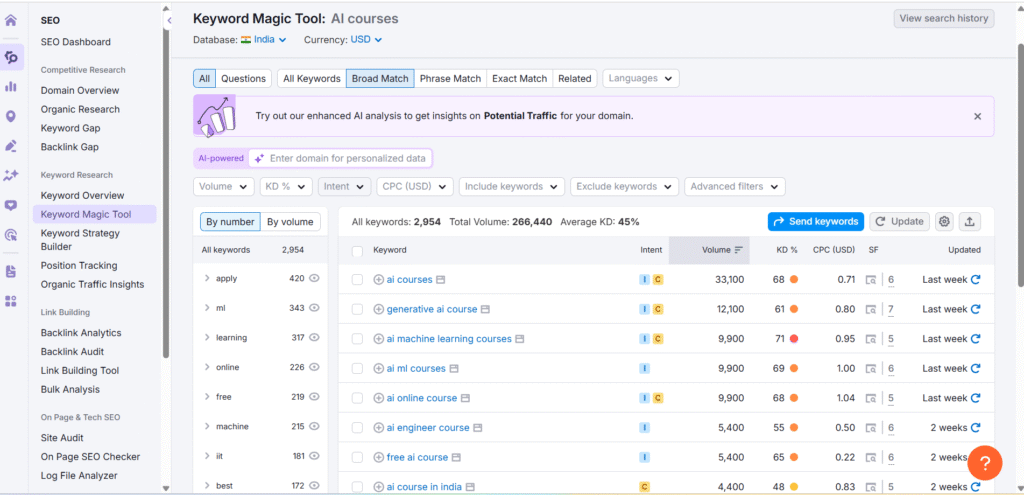
Task: Switch to the Questions tab
Action: [x=244, y=78]
